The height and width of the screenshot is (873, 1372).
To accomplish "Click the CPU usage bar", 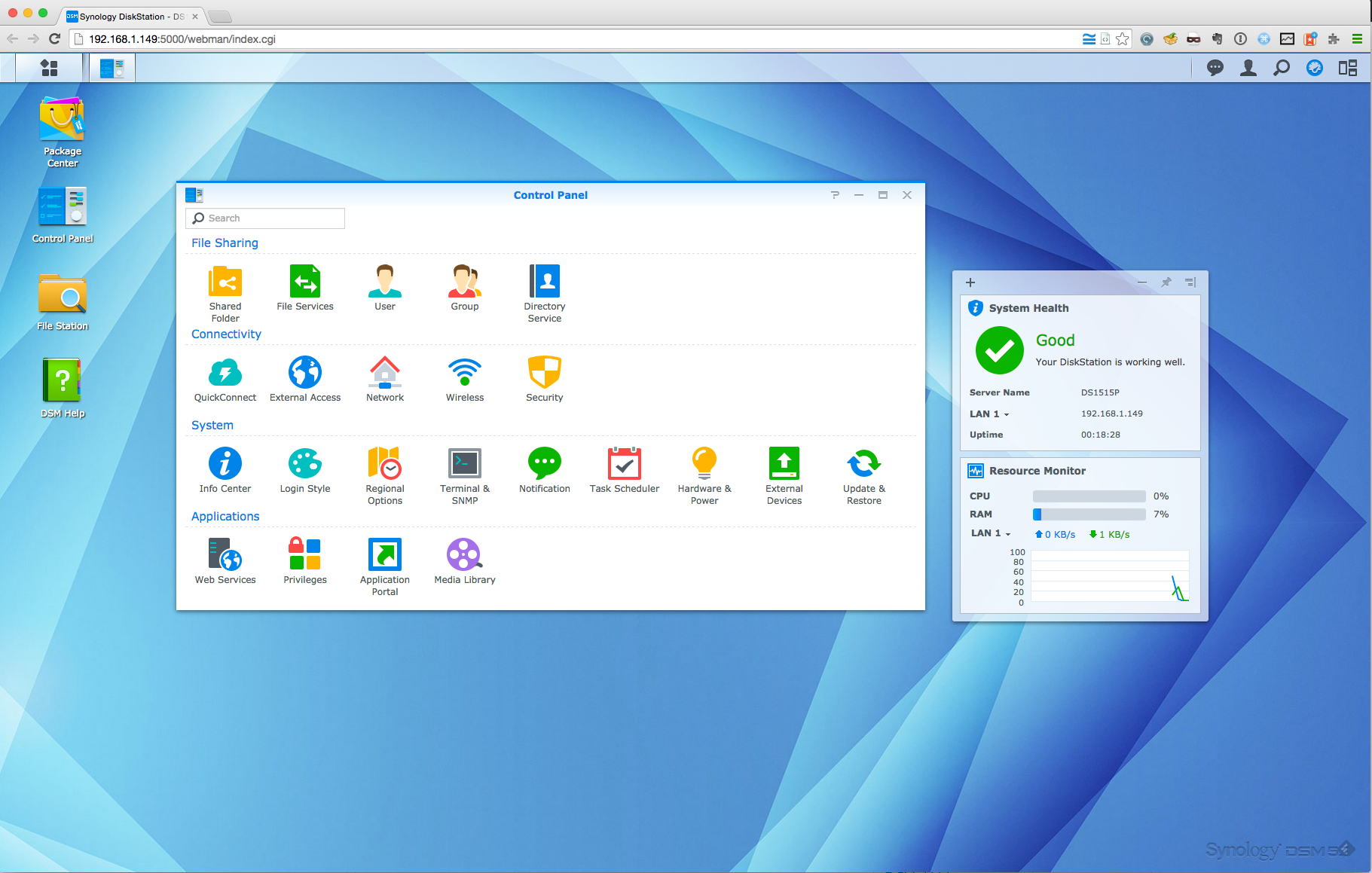I will coord(1089,496).
